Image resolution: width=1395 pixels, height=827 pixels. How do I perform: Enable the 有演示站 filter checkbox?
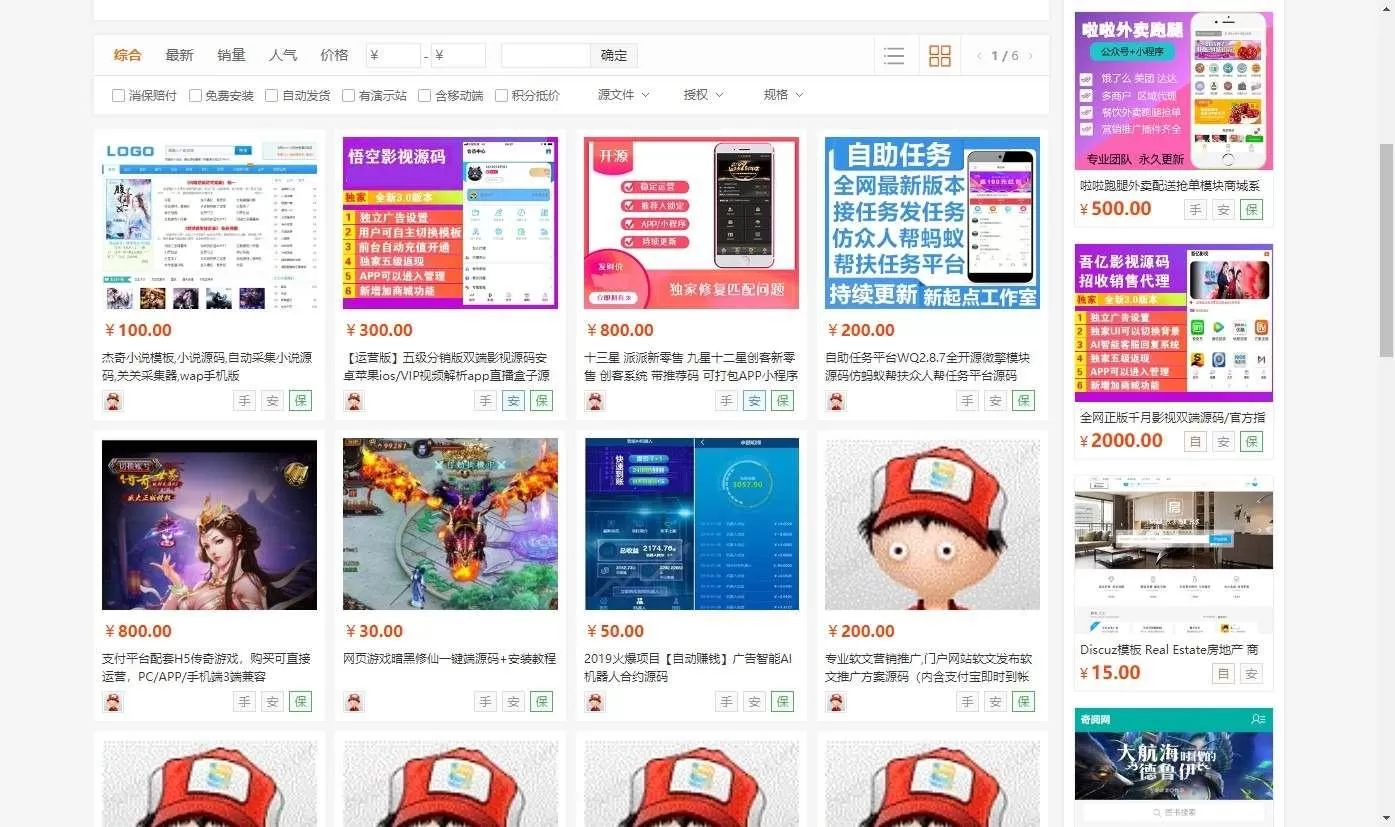coord(348,96)
